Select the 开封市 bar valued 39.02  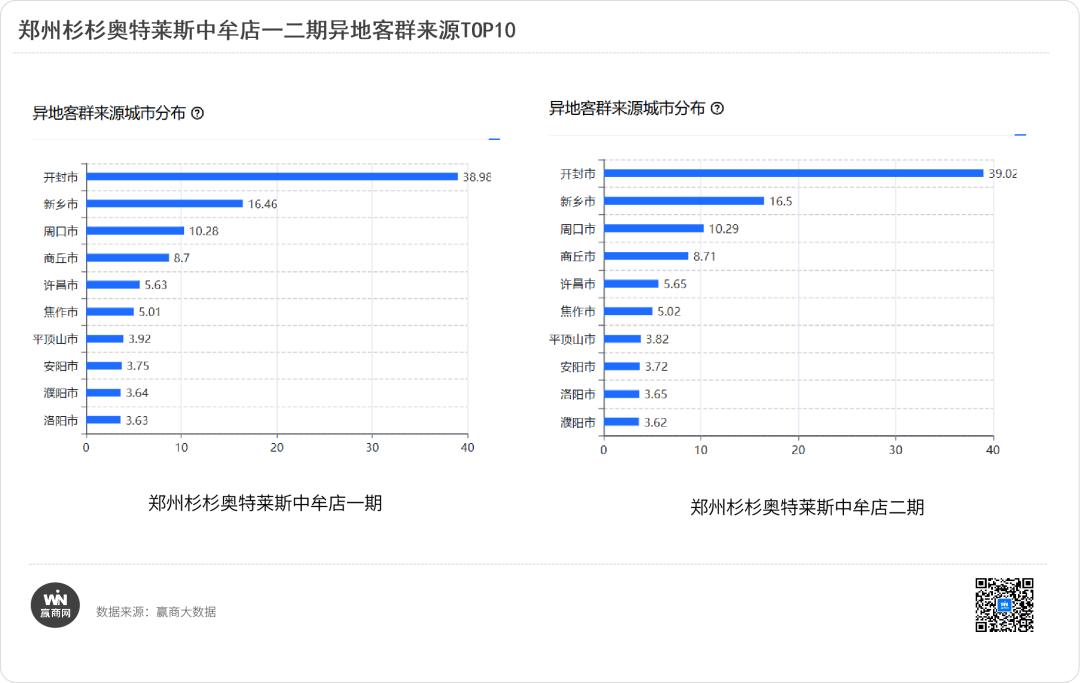pos(793,173)
